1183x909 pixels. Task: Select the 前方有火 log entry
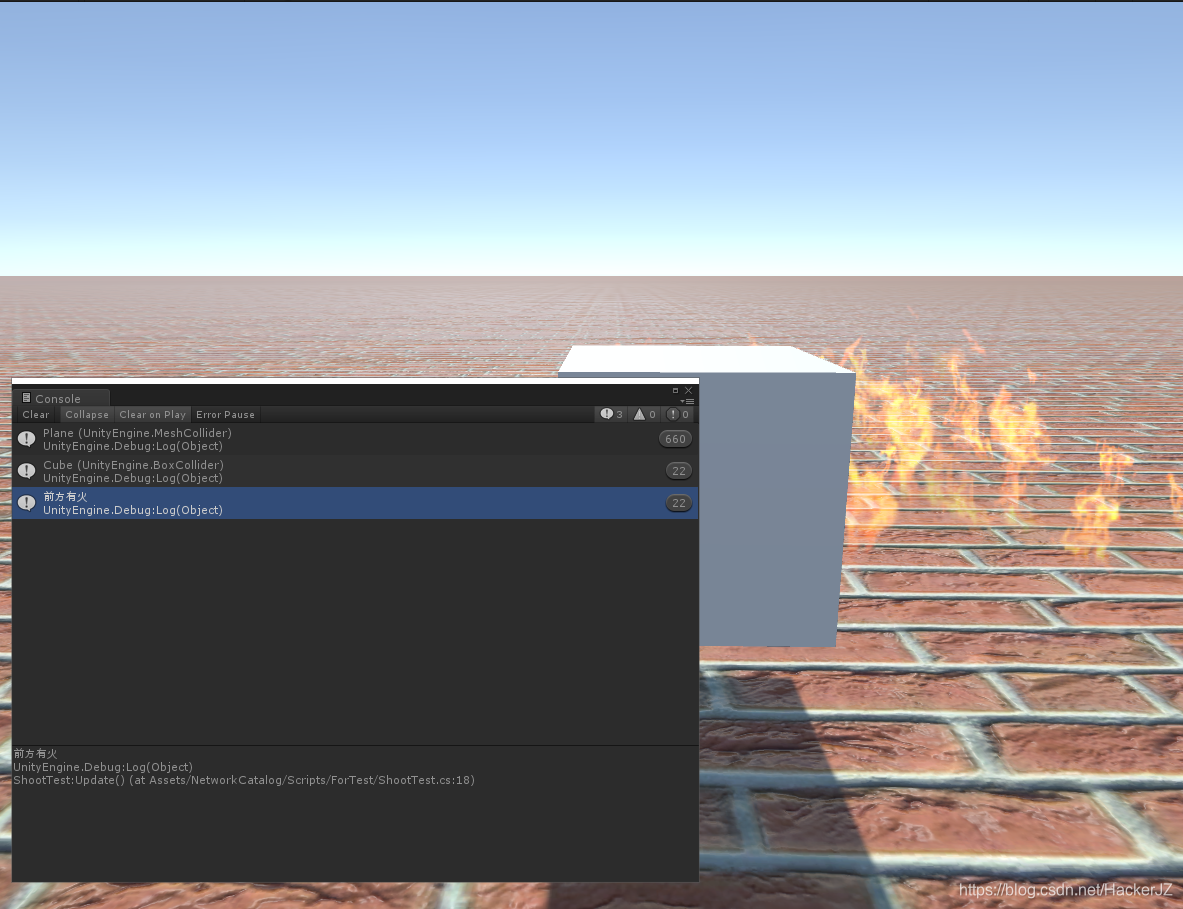(355, 503)
